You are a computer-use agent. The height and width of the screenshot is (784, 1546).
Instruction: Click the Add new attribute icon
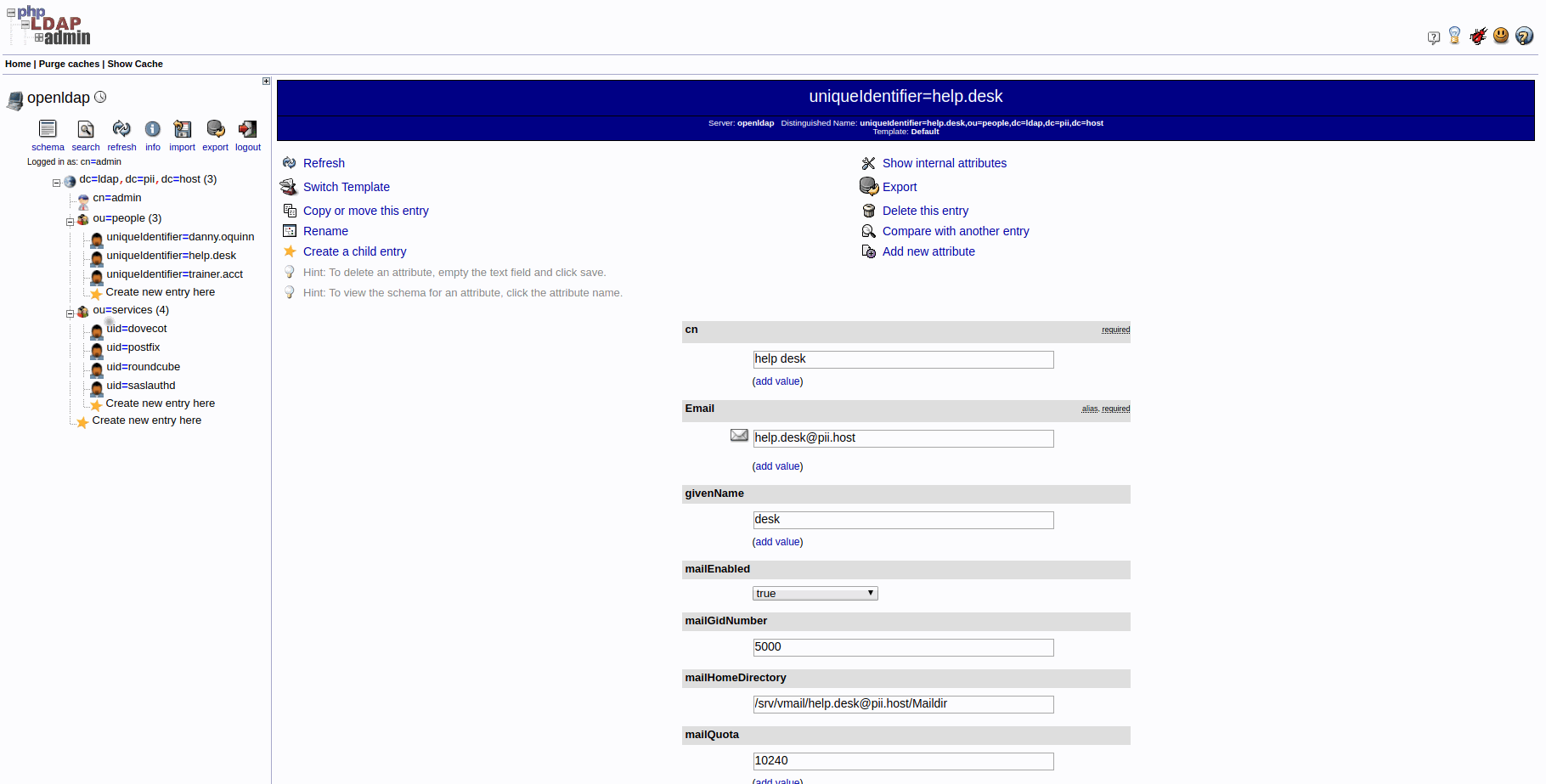tap(868, 251)
